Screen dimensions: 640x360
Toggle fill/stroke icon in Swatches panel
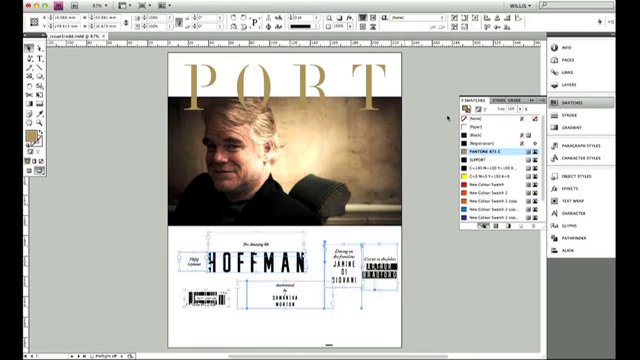click(x=466, y=109)
